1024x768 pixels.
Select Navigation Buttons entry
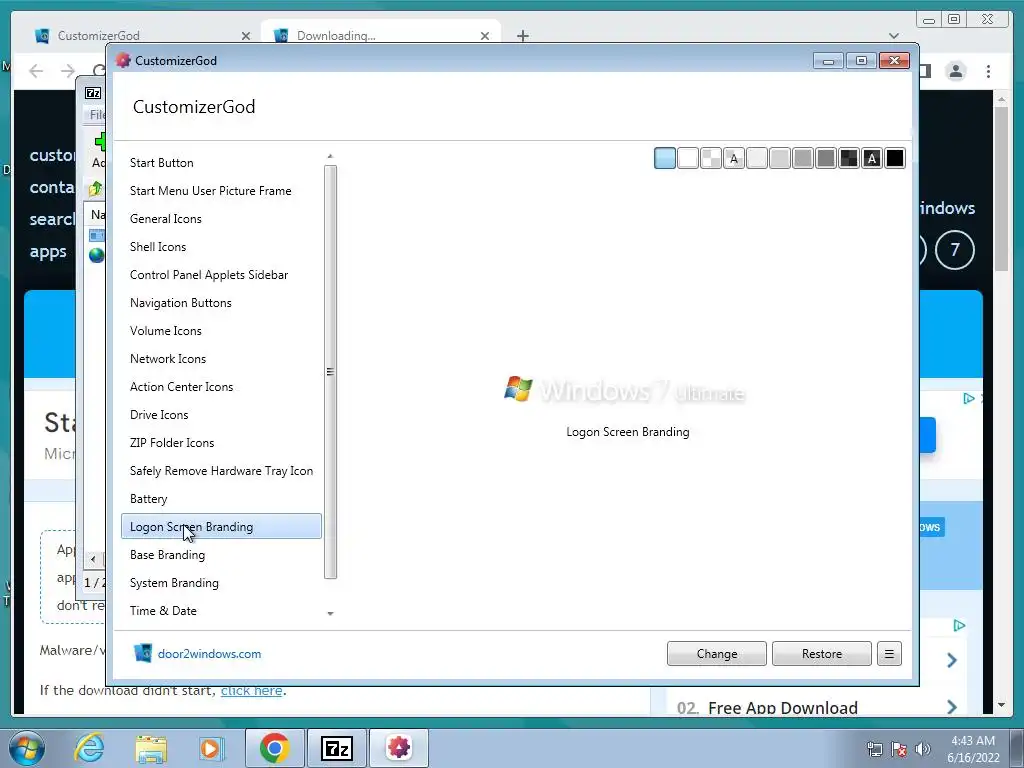click(x=221, y=303)
